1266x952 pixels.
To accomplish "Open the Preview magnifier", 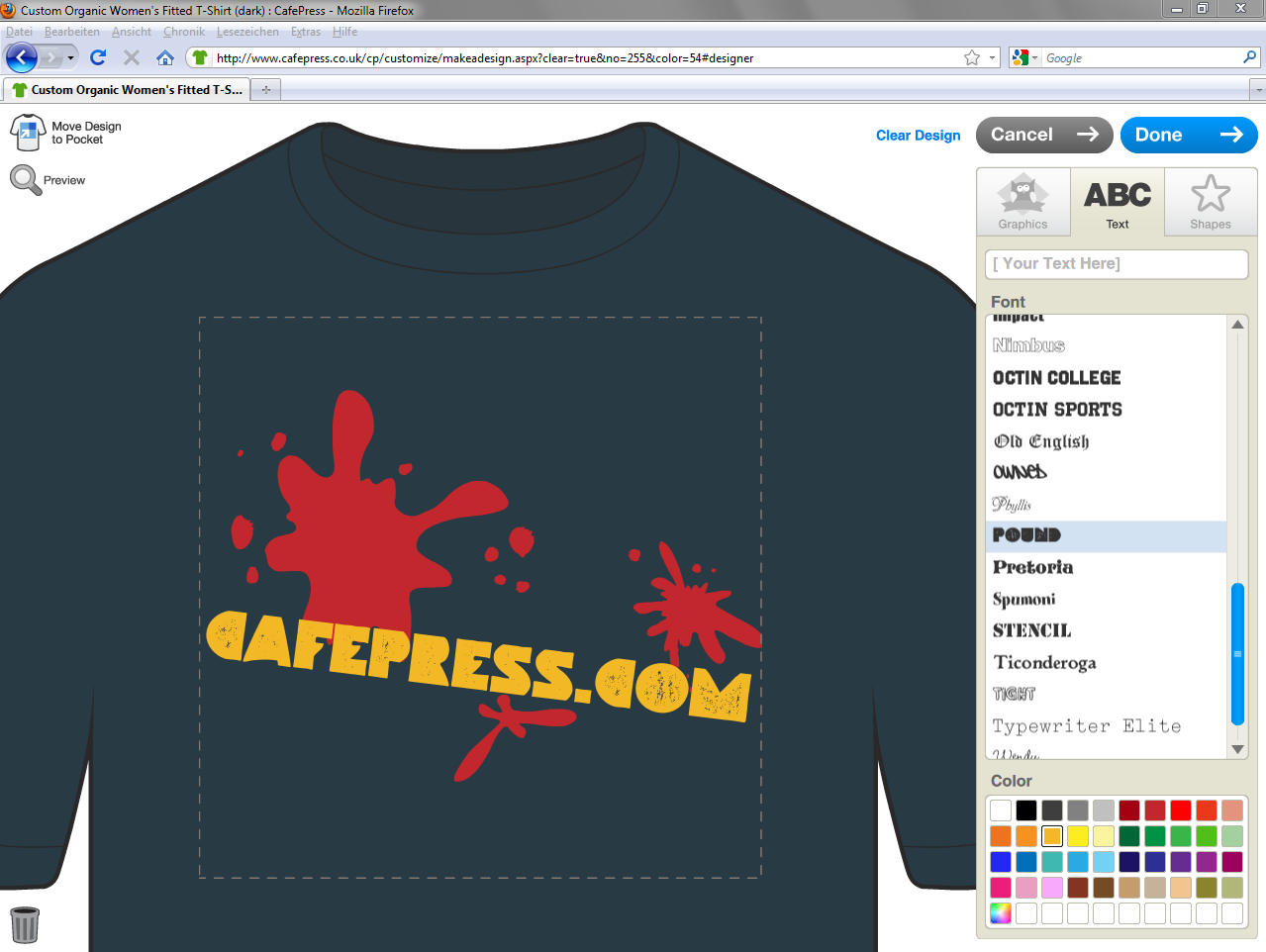I will 26,180.
